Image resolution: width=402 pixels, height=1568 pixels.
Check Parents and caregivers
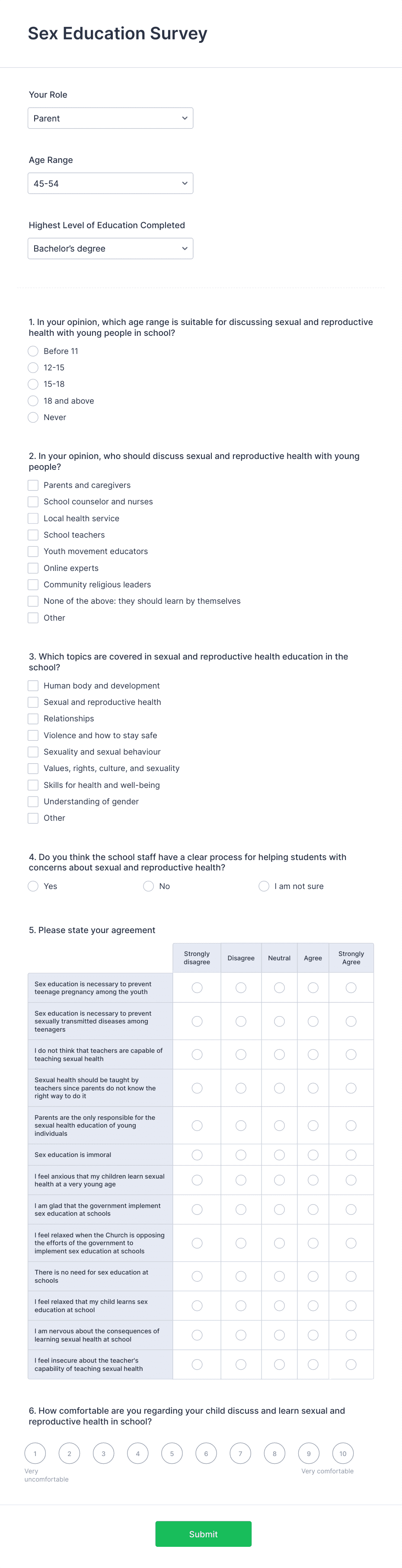click(33, 485)
